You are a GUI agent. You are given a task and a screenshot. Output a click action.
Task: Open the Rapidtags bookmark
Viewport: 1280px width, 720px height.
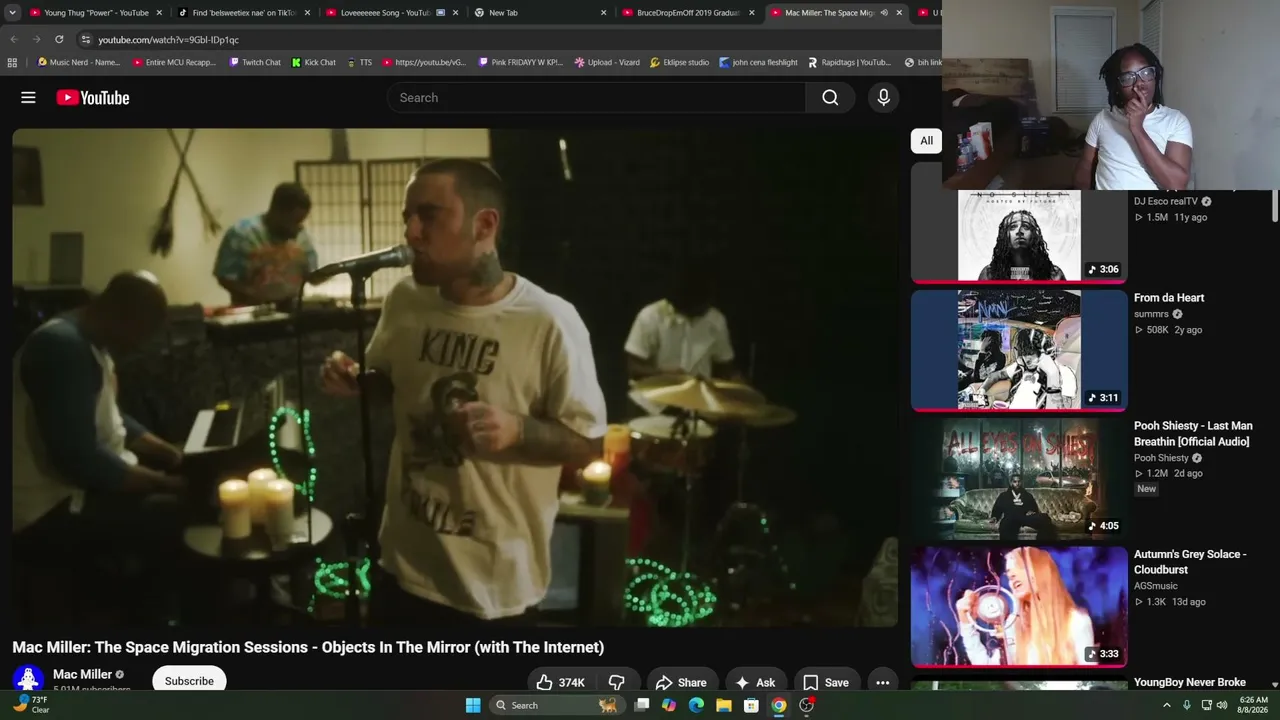point(849,62)
